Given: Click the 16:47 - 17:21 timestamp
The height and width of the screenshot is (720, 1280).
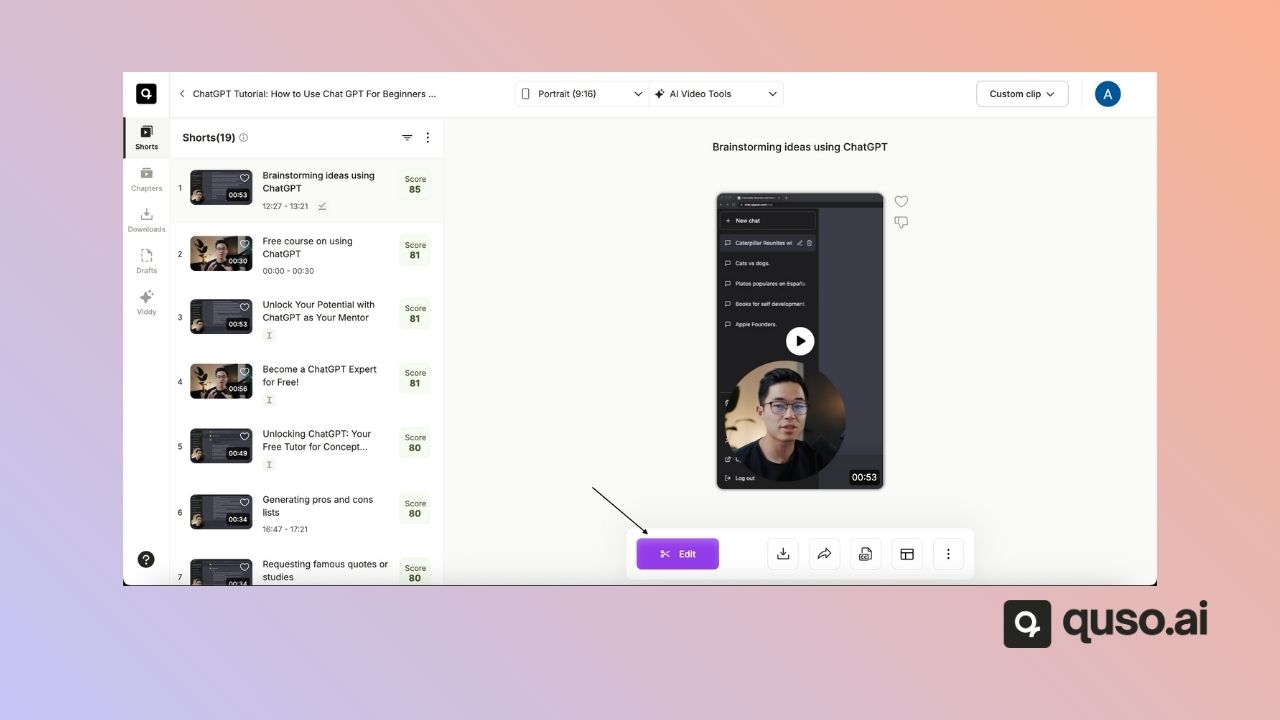Looking at the screenshot, I should pos(285,529).
